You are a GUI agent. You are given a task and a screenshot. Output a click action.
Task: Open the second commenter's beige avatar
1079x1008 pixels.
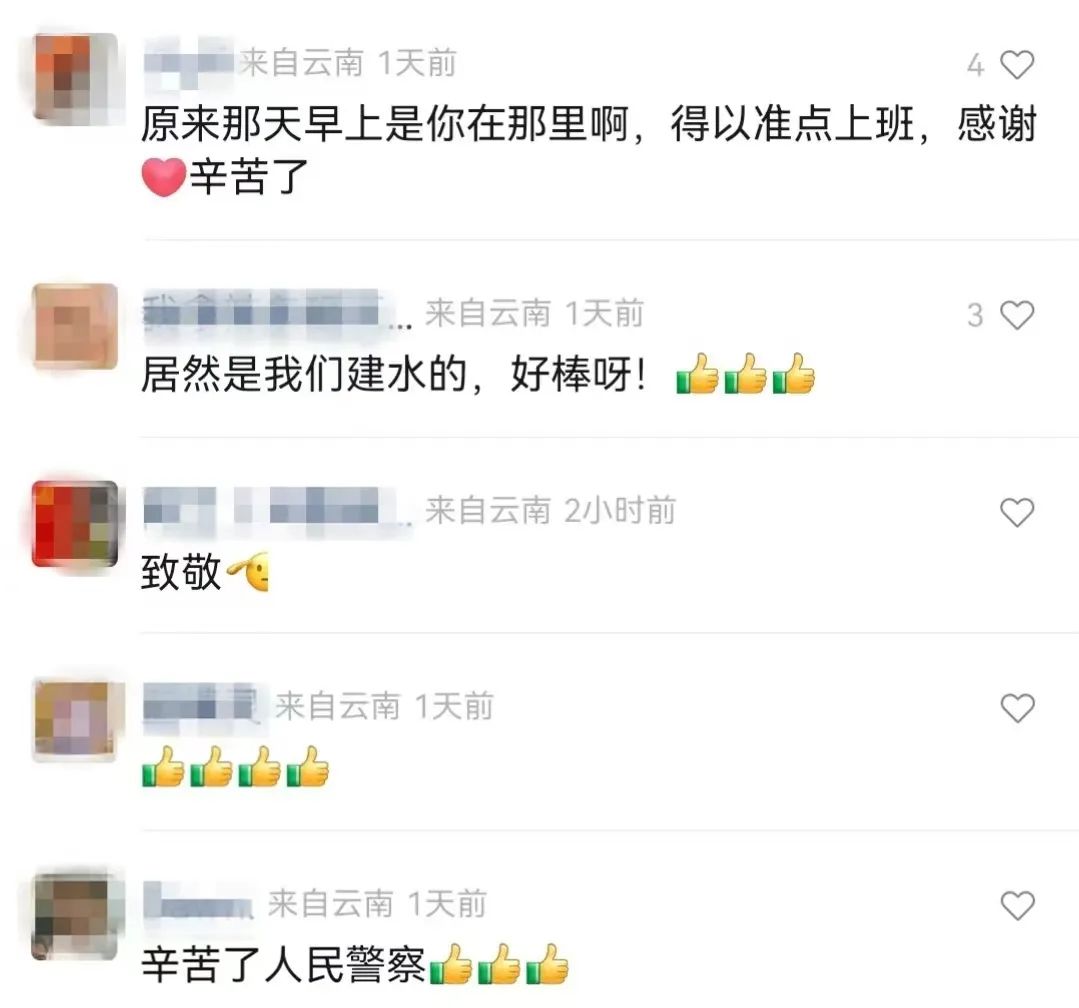(x=75, y=326)
